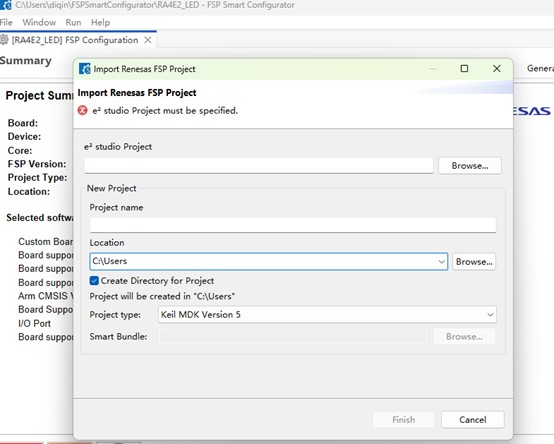Click the FSP Version label
This screenshot has height=444, width=554.
click(x=37, y=164)
